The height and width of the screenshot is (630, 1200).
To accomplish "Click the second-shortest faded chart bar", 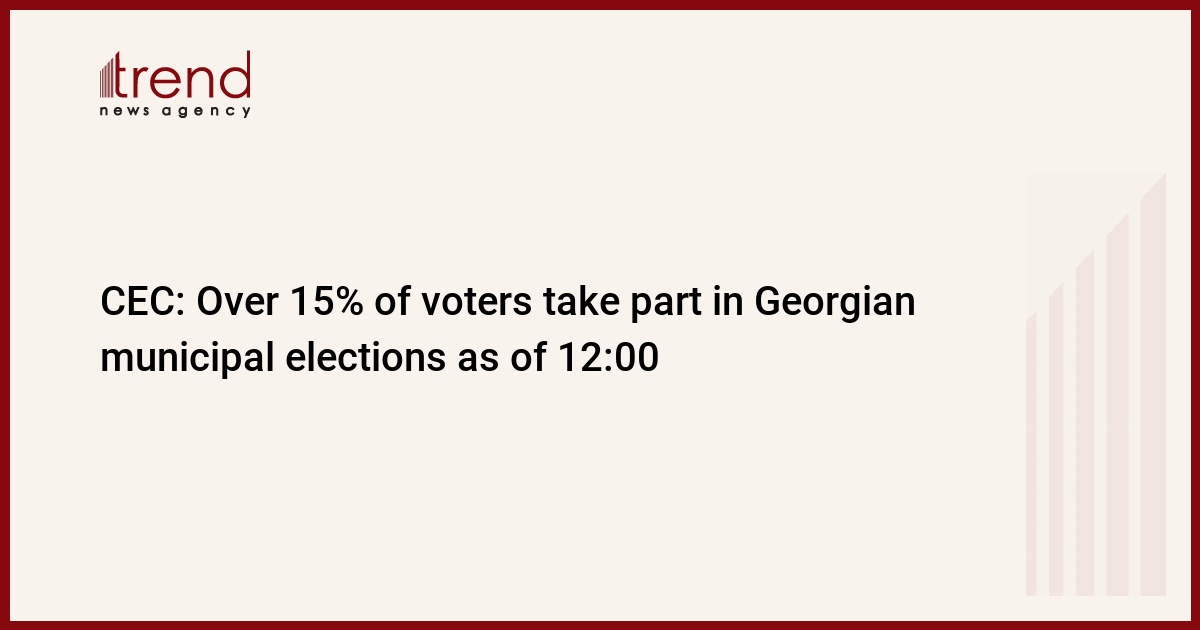I will (x=1056, y=440).
